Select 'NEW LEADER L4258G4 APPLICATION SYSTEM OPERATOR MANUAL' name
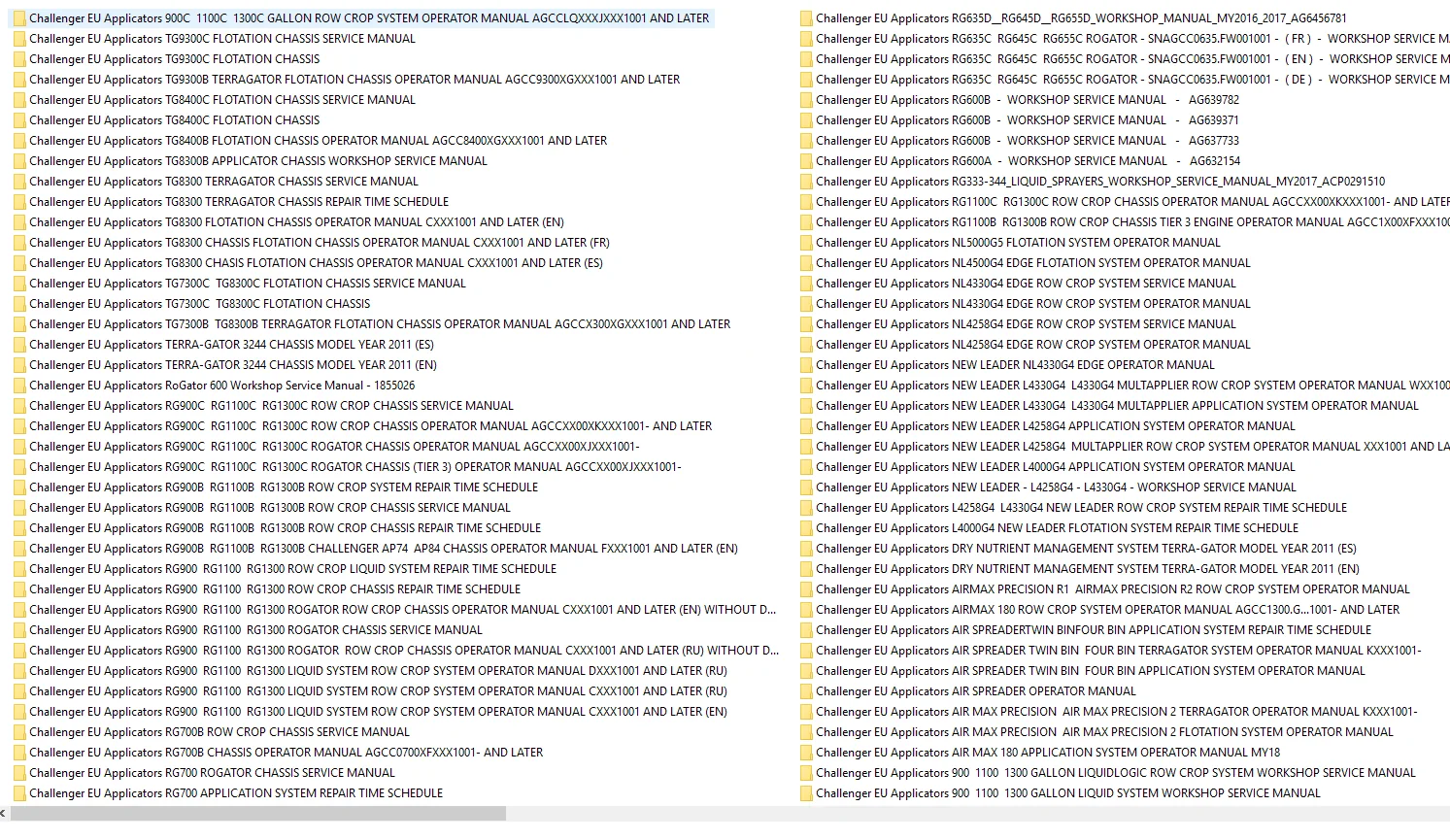Image resolution: width=1450 pixels, height=840 pixels. pyautogui.click(x=1056, y=426)
